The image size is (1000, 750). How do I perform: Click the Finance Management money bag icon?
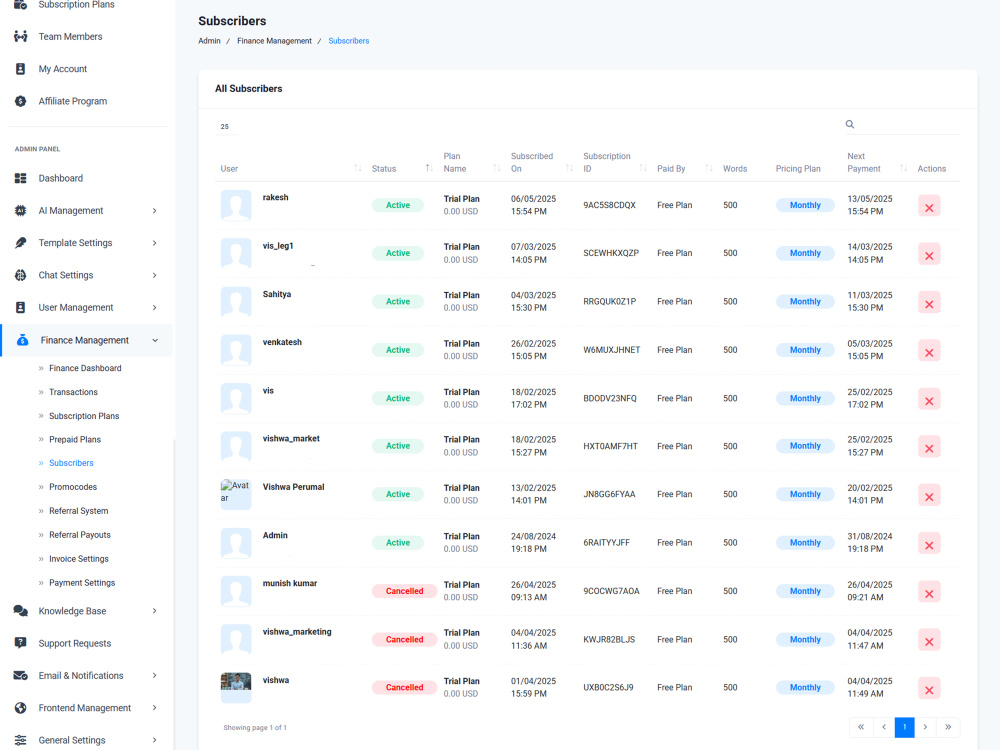(x=22, y=340)
